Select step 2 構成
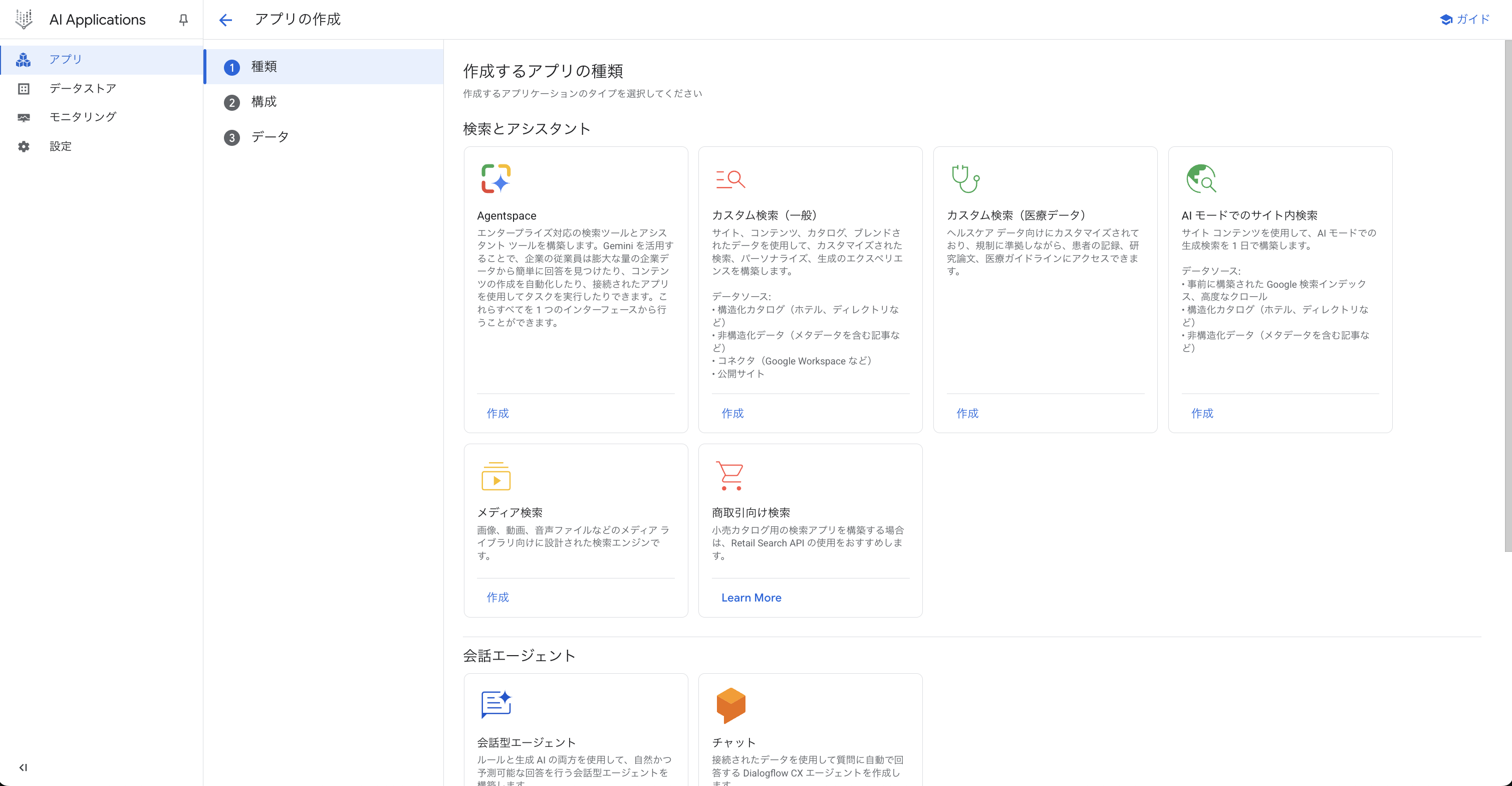Image resolution: width=1512 pixels, height=786 pixels. pos(264,102)
